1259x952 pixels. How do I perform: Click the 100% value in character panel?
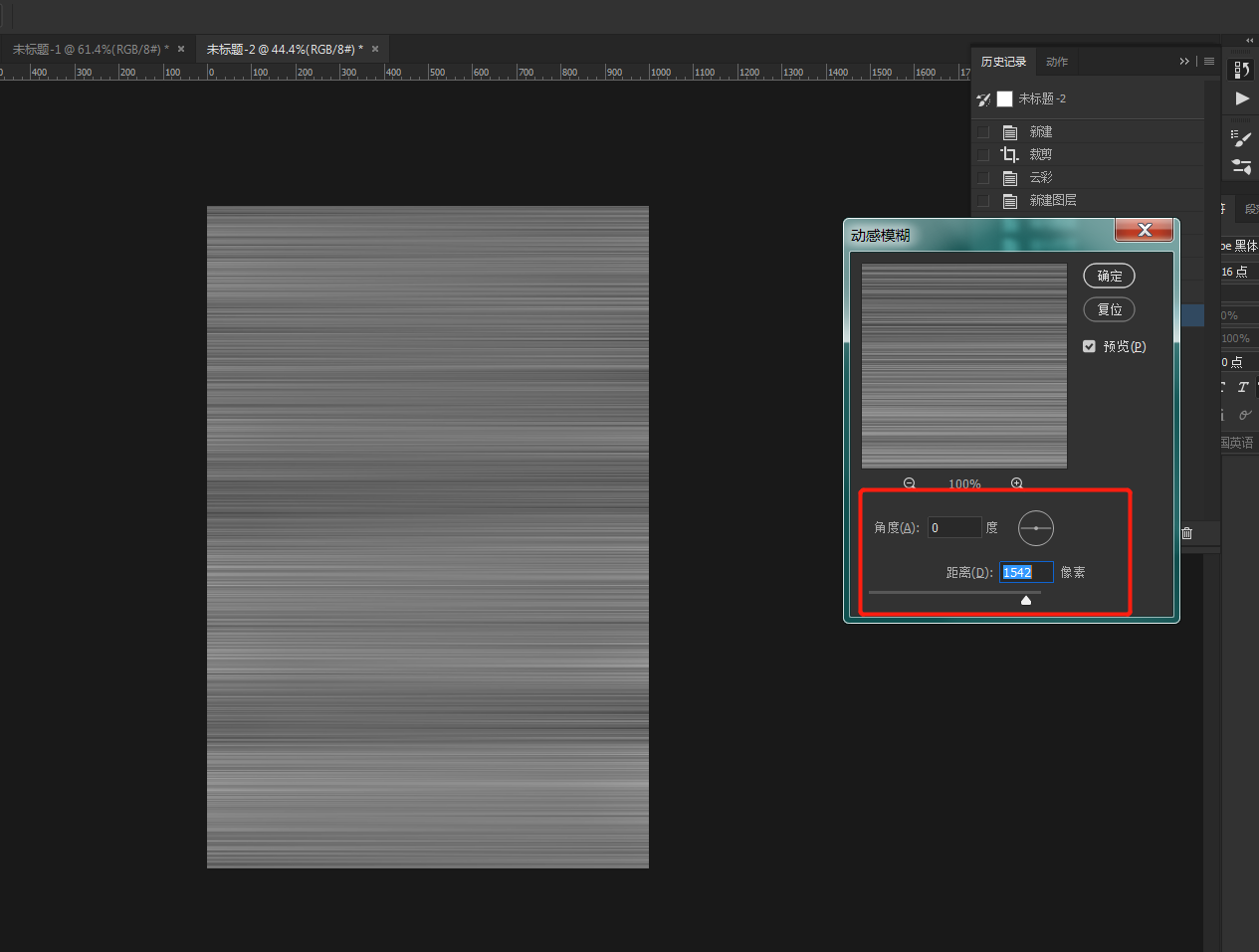(x=1236, y=338)
